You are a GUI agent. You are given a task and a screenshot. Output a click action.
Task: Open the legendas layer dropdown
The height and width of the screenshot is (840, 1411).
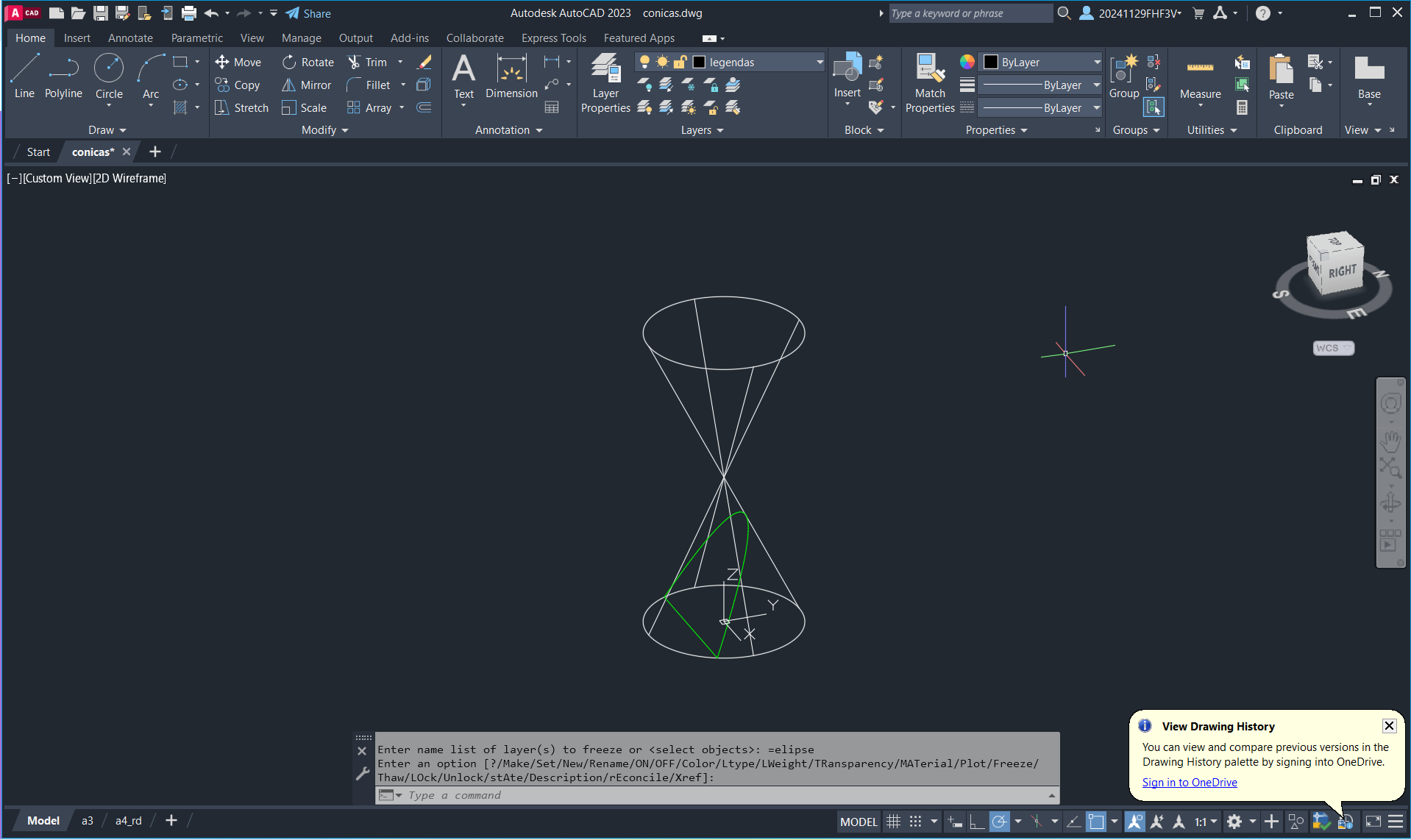click(819, 63)
